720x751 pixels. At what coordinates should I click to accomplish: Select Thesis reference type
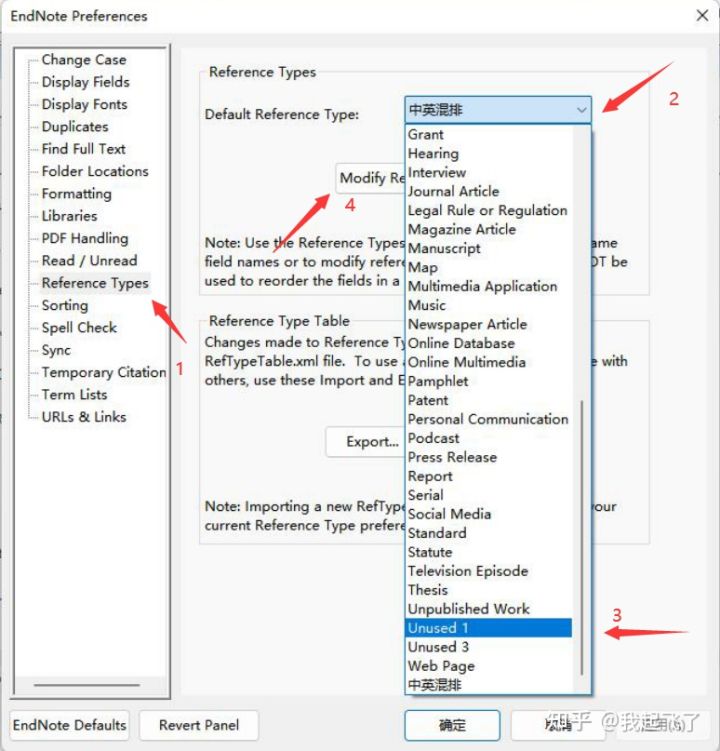489,590
